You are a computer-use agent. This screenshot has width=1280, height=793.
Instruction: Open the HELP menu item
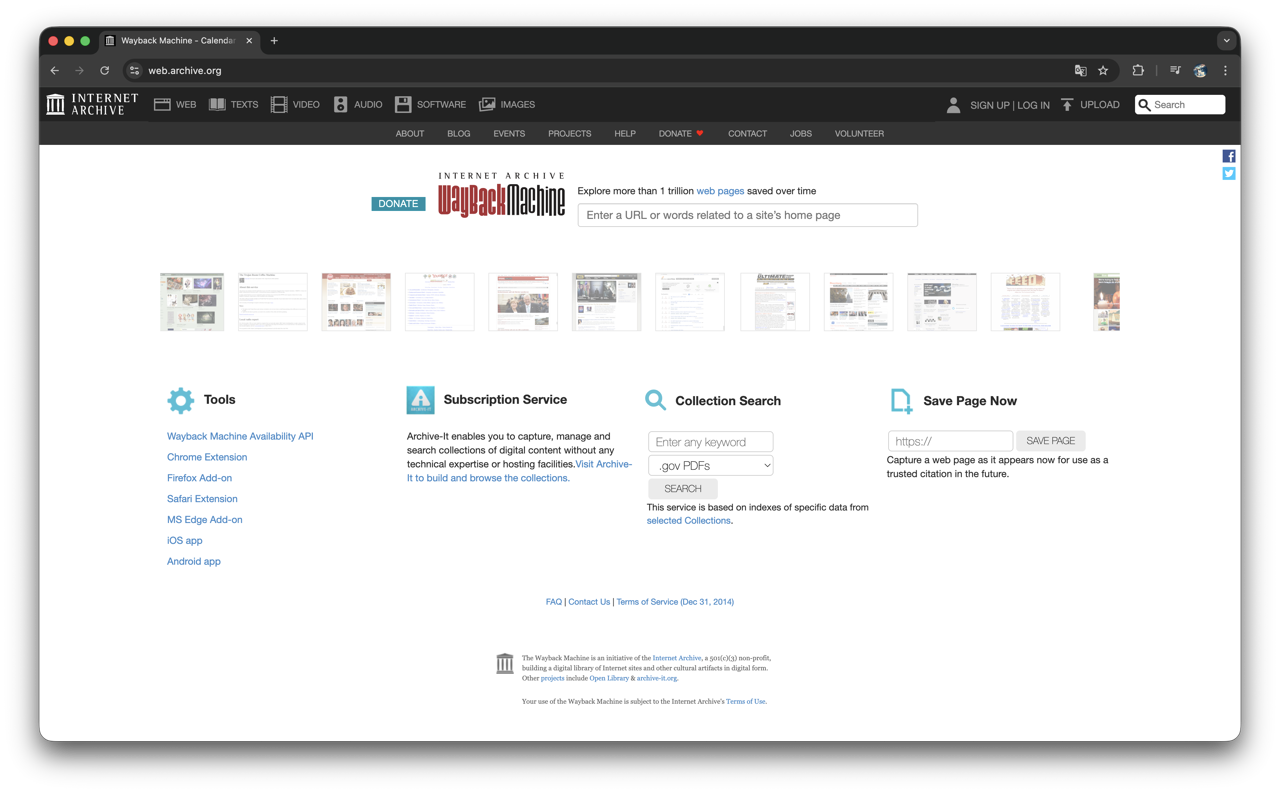pyautogui.click(x=625, y=133)
